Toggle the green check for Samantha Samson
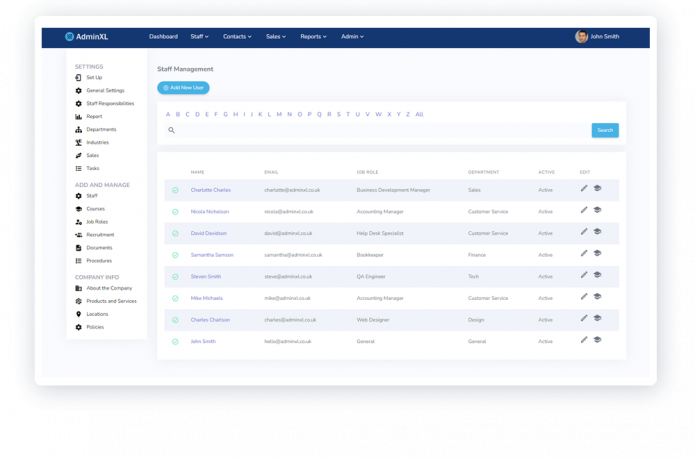The image size is (695, 457). (x=176, y=255)
